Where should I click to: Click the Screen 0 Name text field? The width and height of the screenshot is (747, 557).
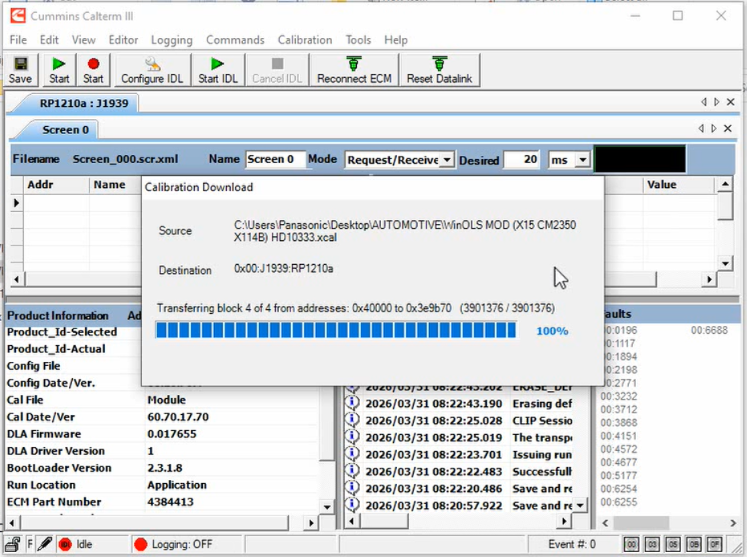(x=275, y=160)
